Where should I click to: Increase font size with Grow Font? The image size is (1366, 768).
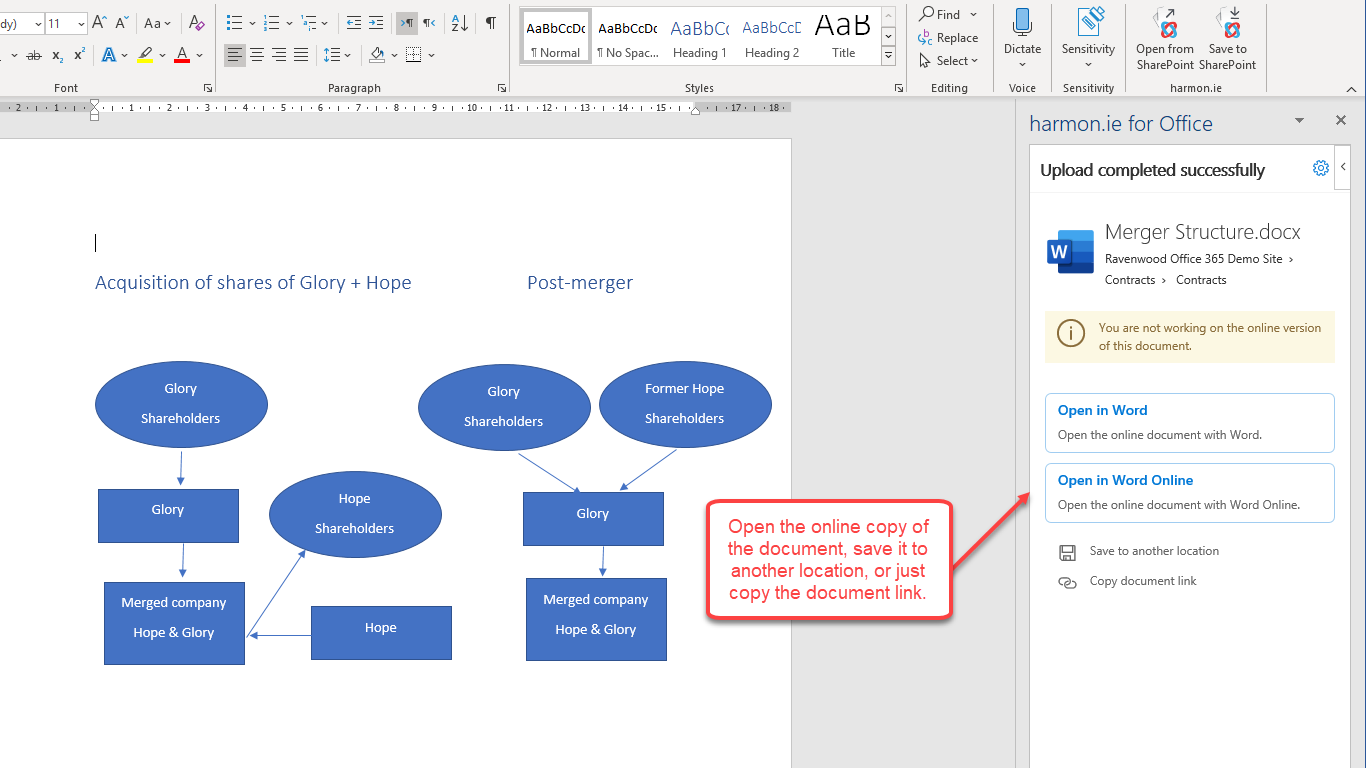pyautogui.click(x=99, y=22)
